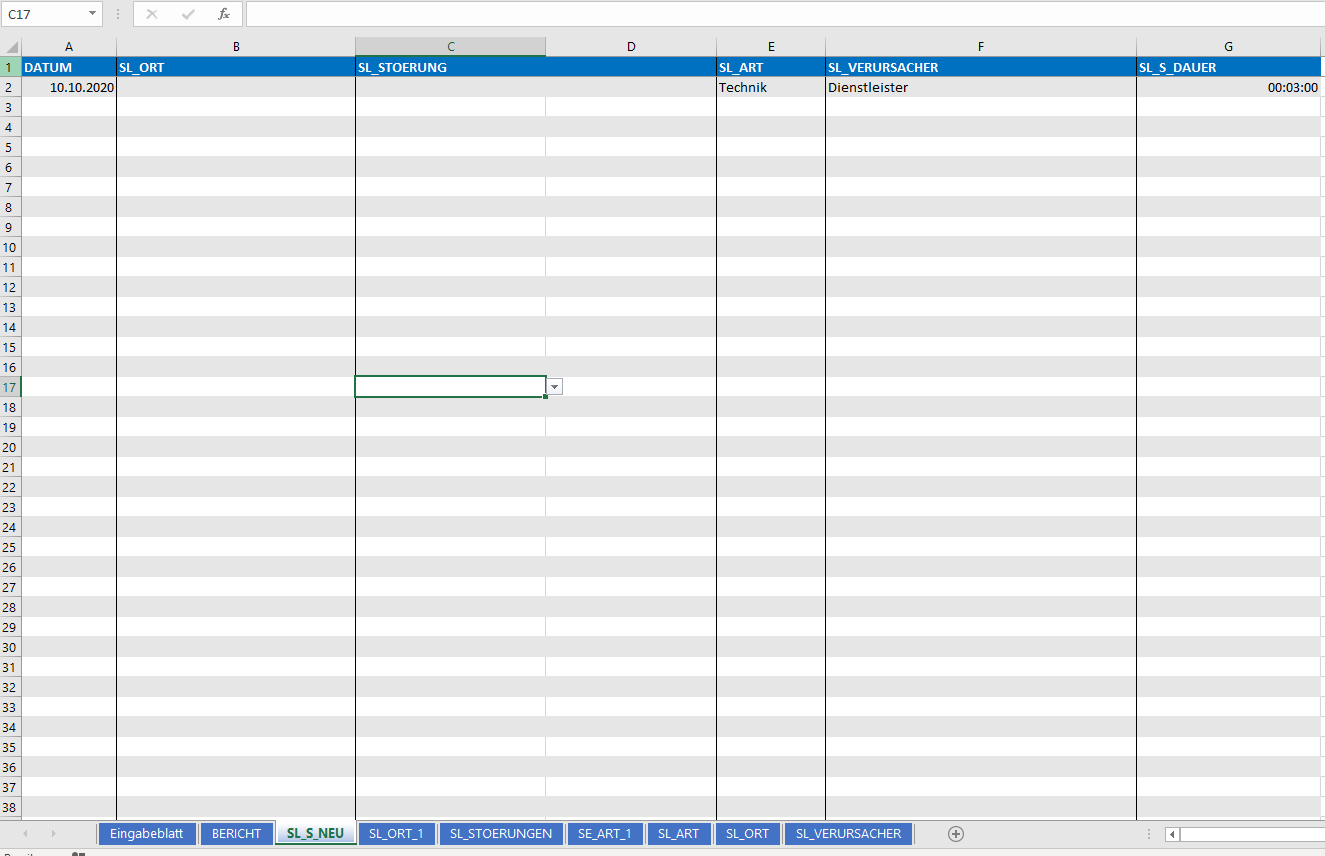Click the Enter checkmark icon

pos(188,14)
